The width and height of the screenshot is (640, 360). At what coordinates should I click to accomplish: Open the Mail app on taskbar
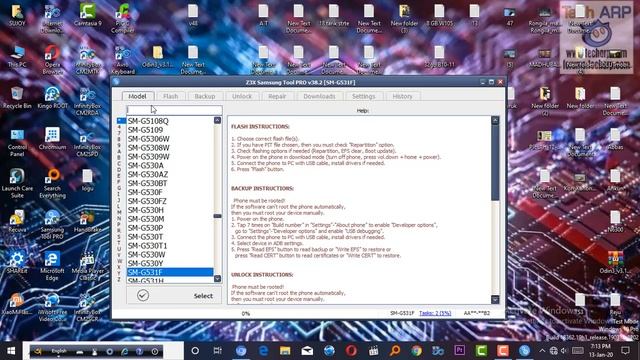[307, 351]
